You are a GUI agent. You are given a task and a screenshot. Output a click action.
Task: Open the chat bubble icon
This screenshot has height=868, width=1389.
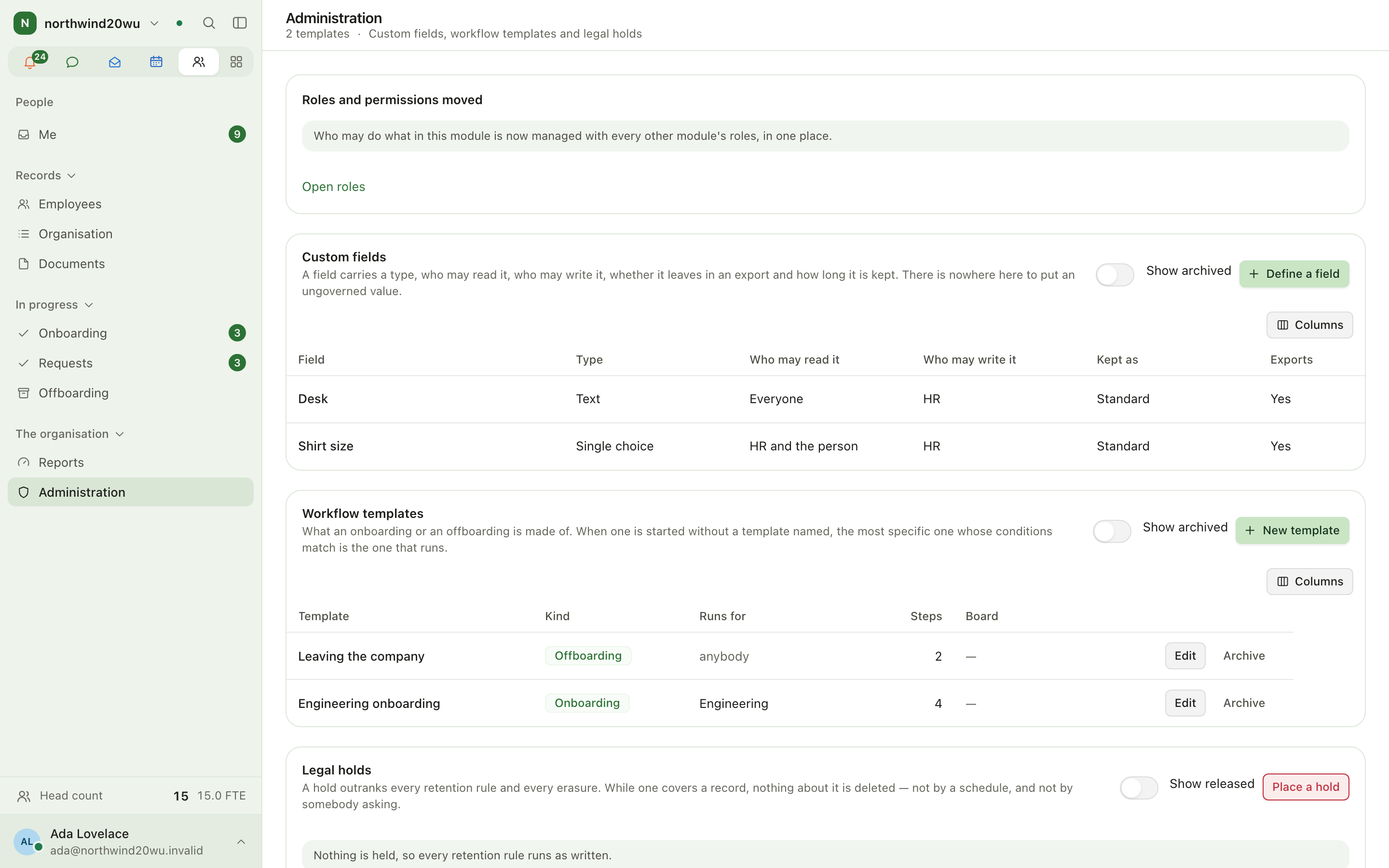click(x=72, y=62)
